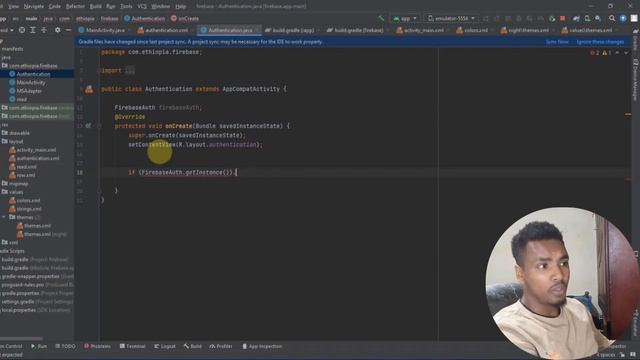Select authentication.xml in layout folder

pos(34,158)
